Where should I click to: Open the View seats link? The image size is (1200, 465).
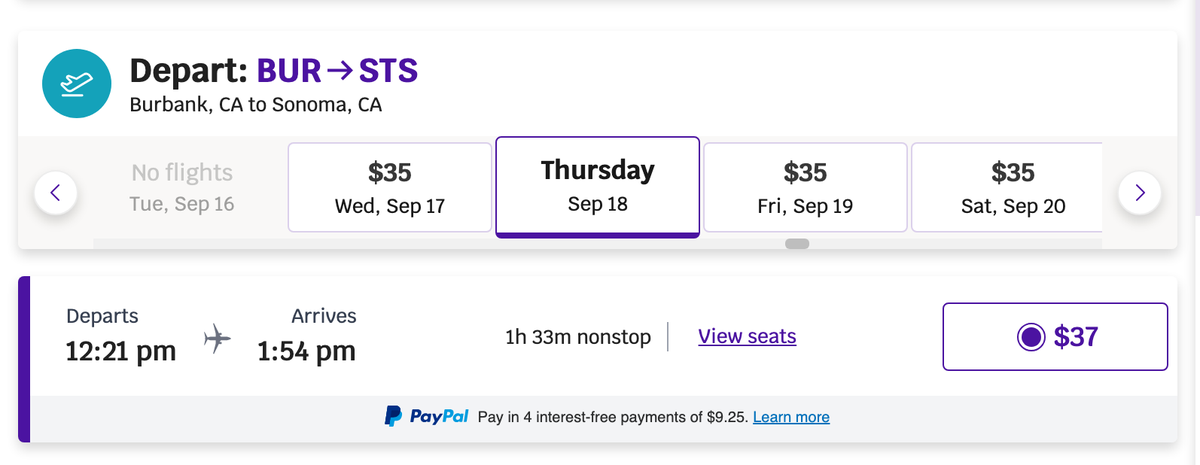(747, 336)
